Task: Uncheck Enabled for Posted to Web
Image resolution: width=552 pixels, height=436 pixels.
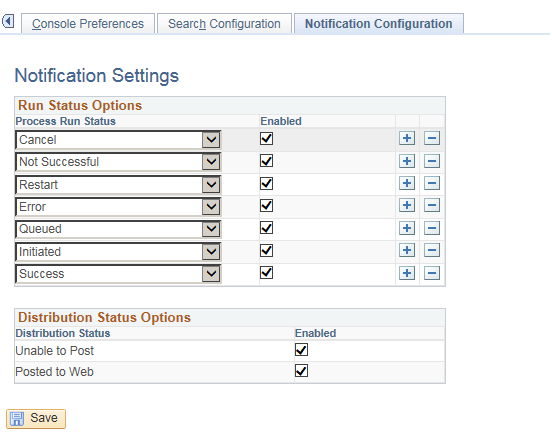Action: pyautogui.click(x=301, y=371)
